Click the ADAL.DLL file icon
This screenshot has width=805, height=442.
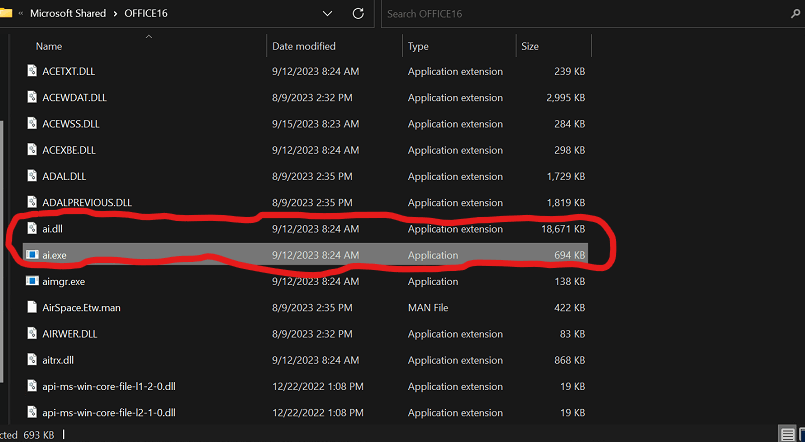coord(32,176)
